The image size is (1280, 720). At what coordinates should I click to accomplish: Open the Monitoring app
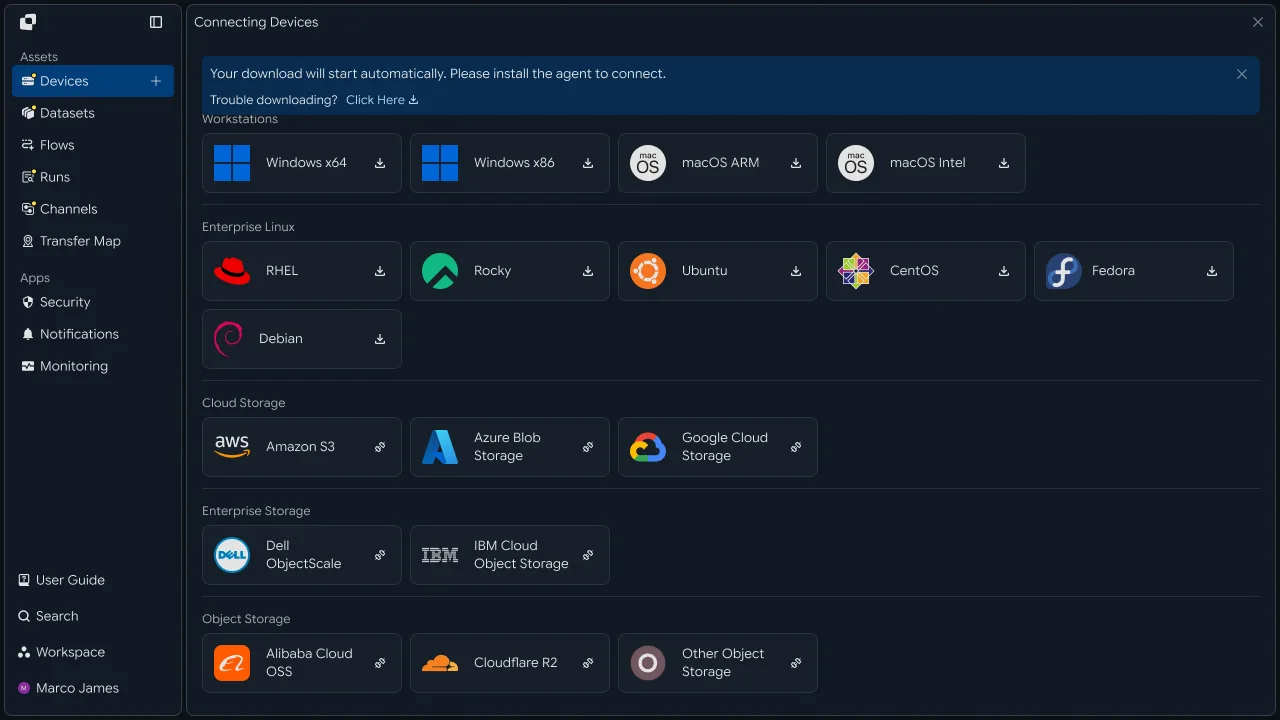[x=93, y=366]
